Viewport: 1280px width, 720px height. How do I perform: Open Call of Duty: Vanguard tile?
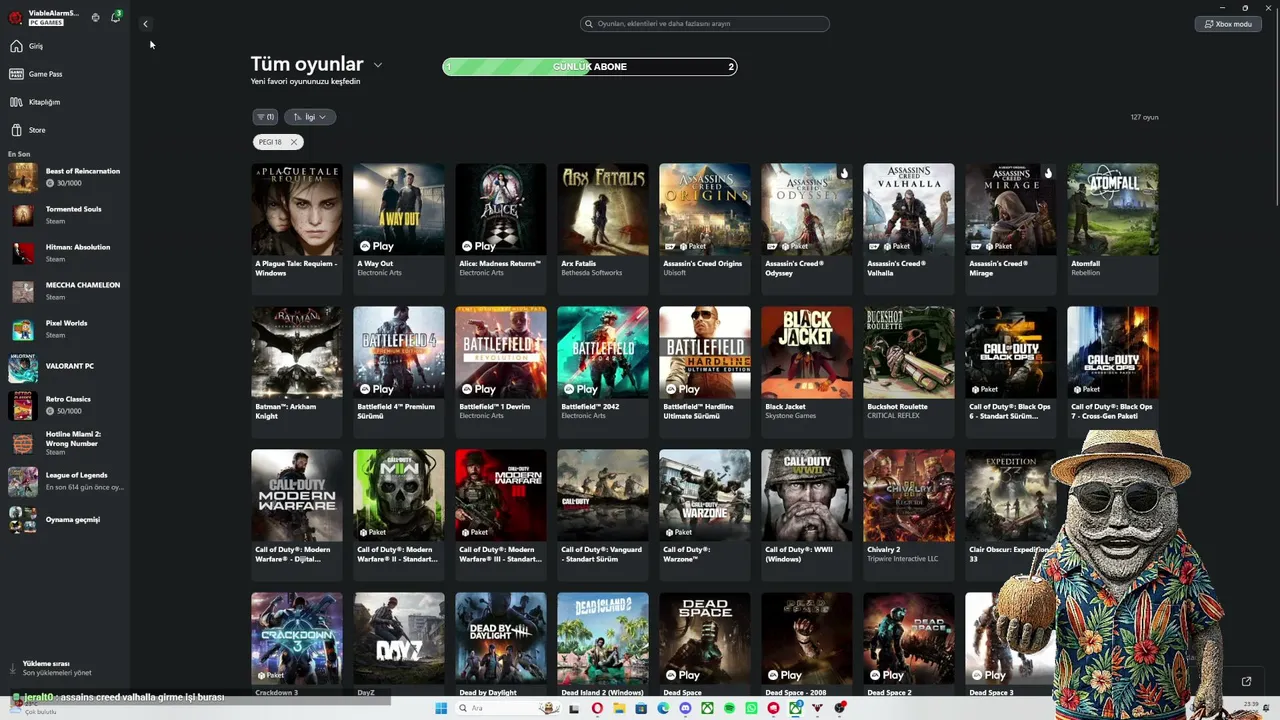603,515
